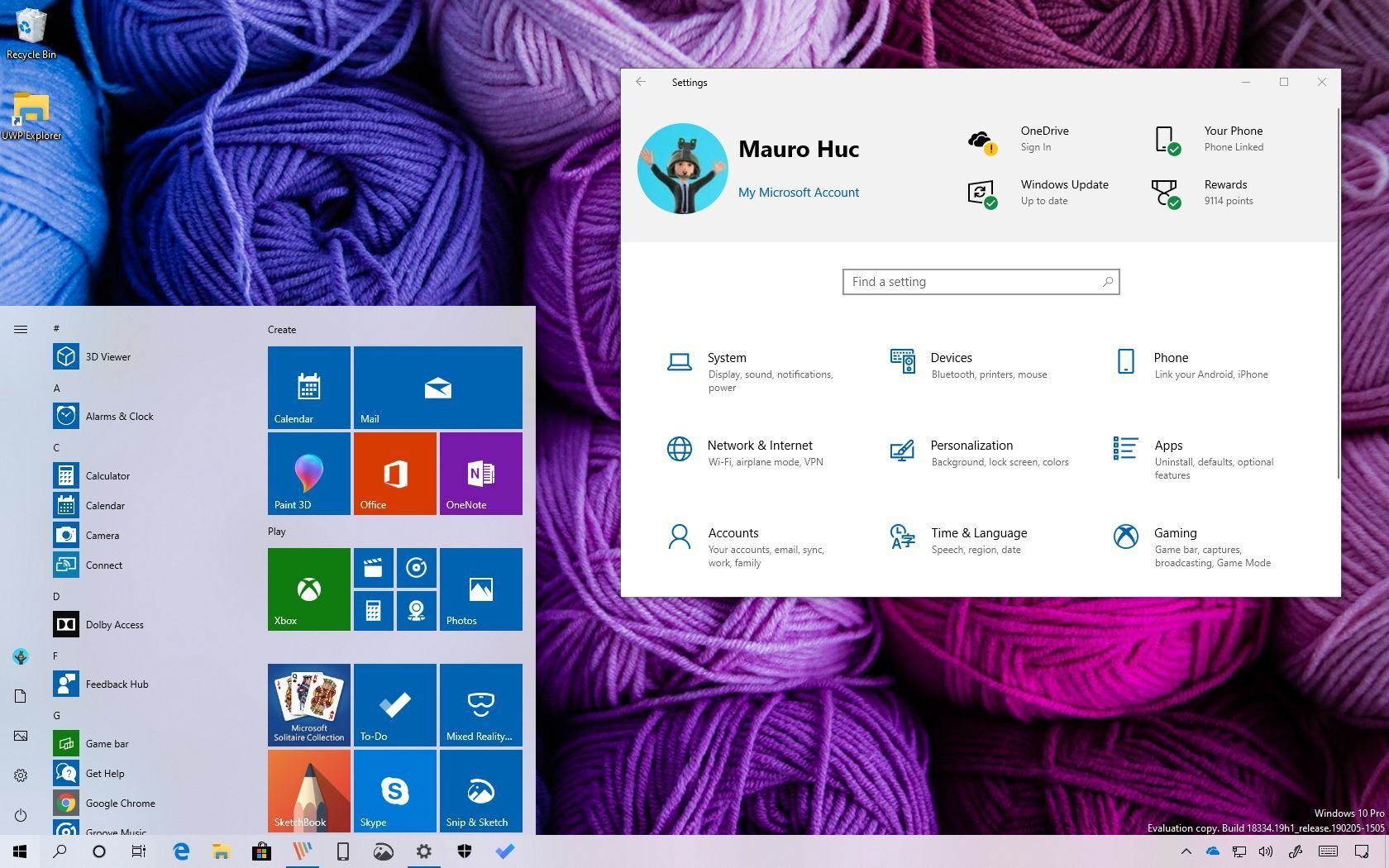
Task: Open Movies & TV small tile
Action: coord(374,568)
